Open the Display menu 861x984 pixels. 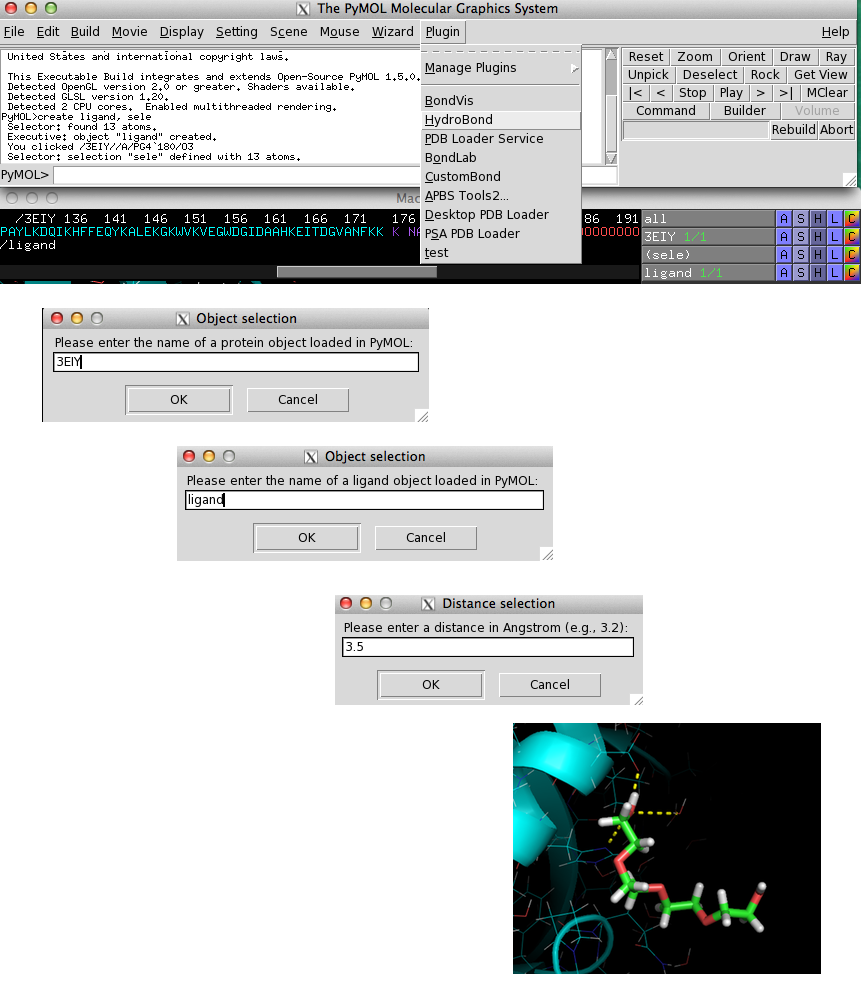pyautogui.click(x=181, y=31)
